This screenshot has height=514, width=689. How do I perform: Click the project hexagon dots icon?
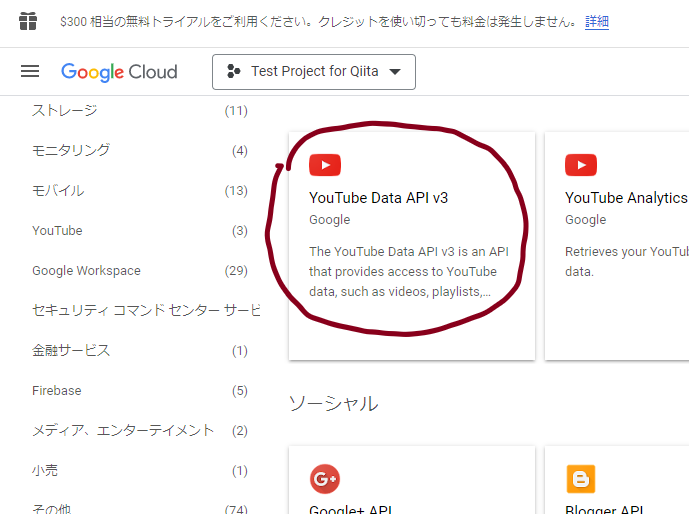coord(233,71)
